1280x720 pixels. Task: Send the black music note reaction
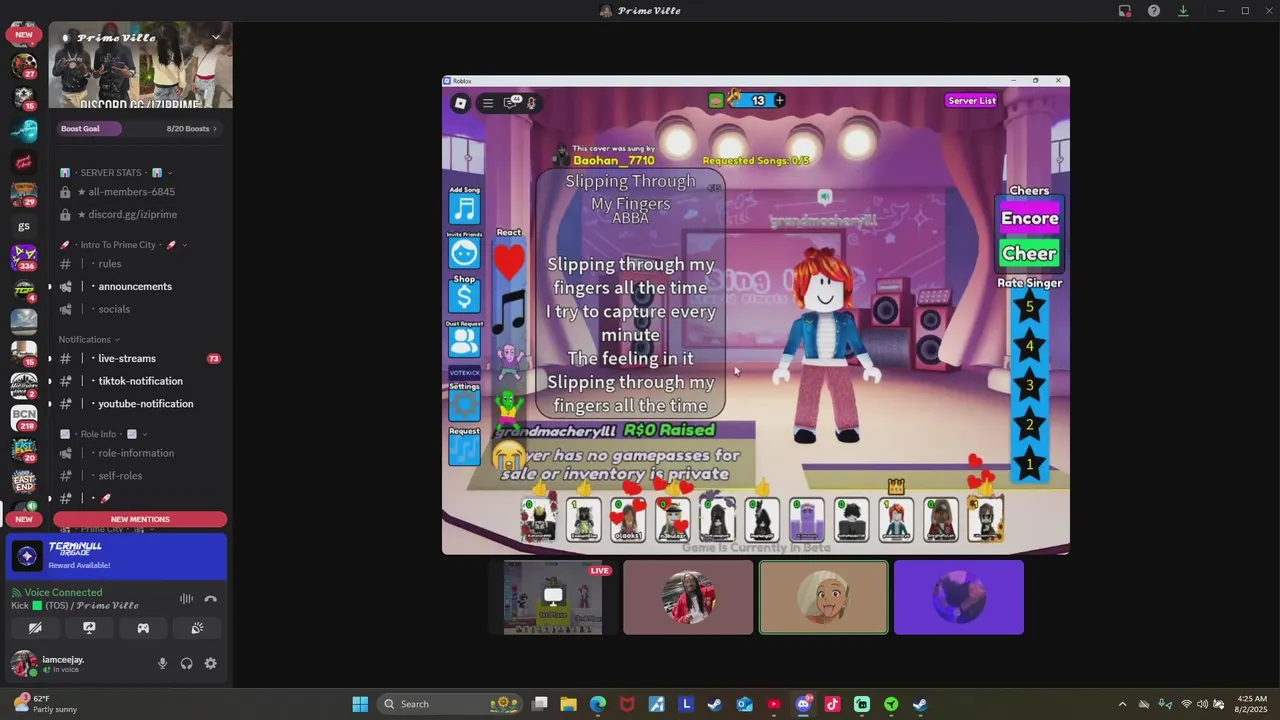pyautogui.click(x=509, y=313)
